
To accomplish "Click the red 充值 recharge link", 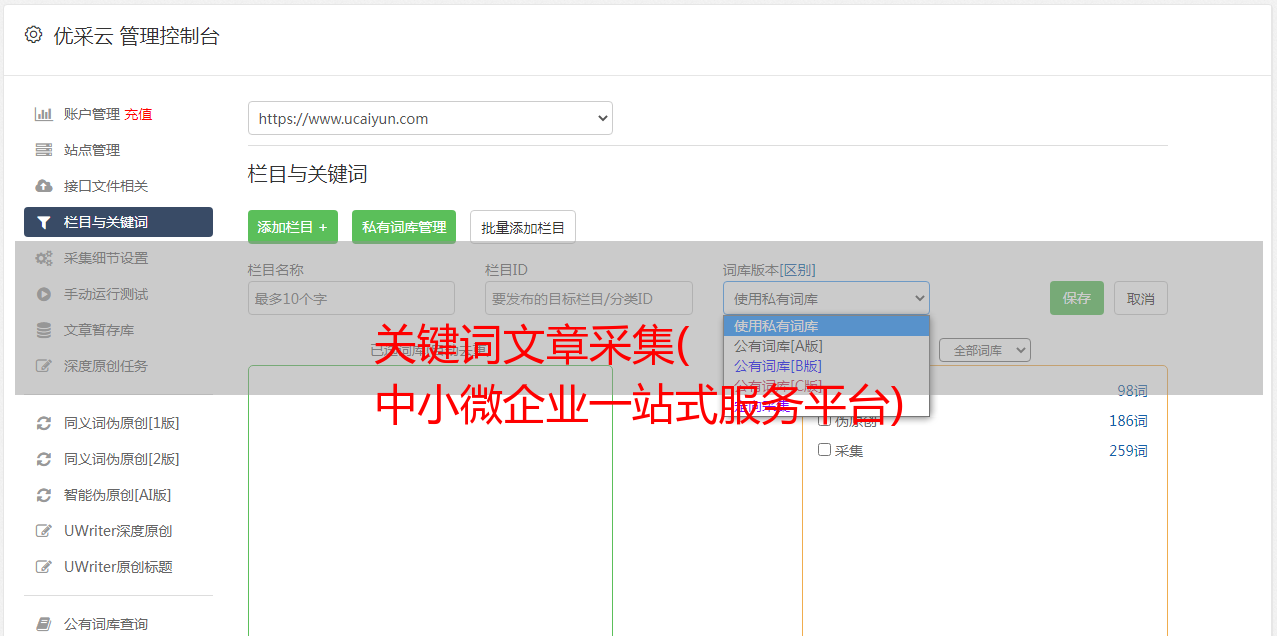I will click(138, 114).
